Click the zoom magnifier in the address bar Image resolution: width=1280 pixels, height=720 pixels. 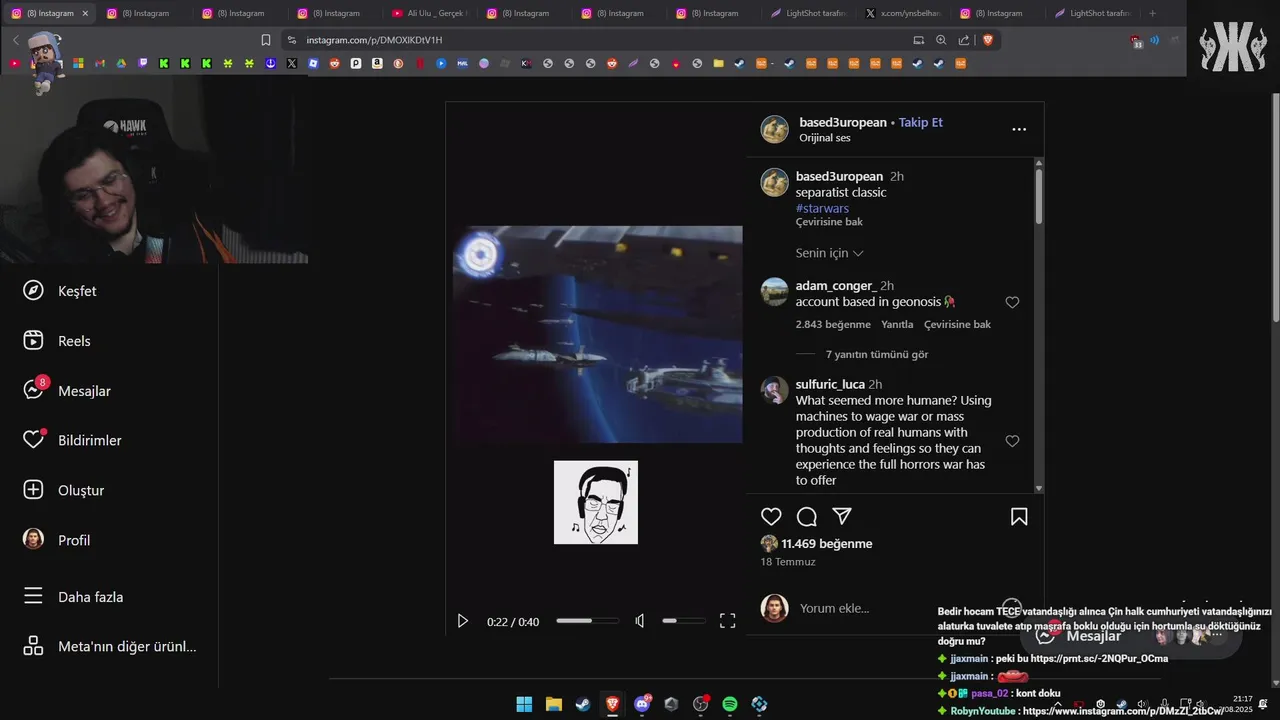[941, 40]
